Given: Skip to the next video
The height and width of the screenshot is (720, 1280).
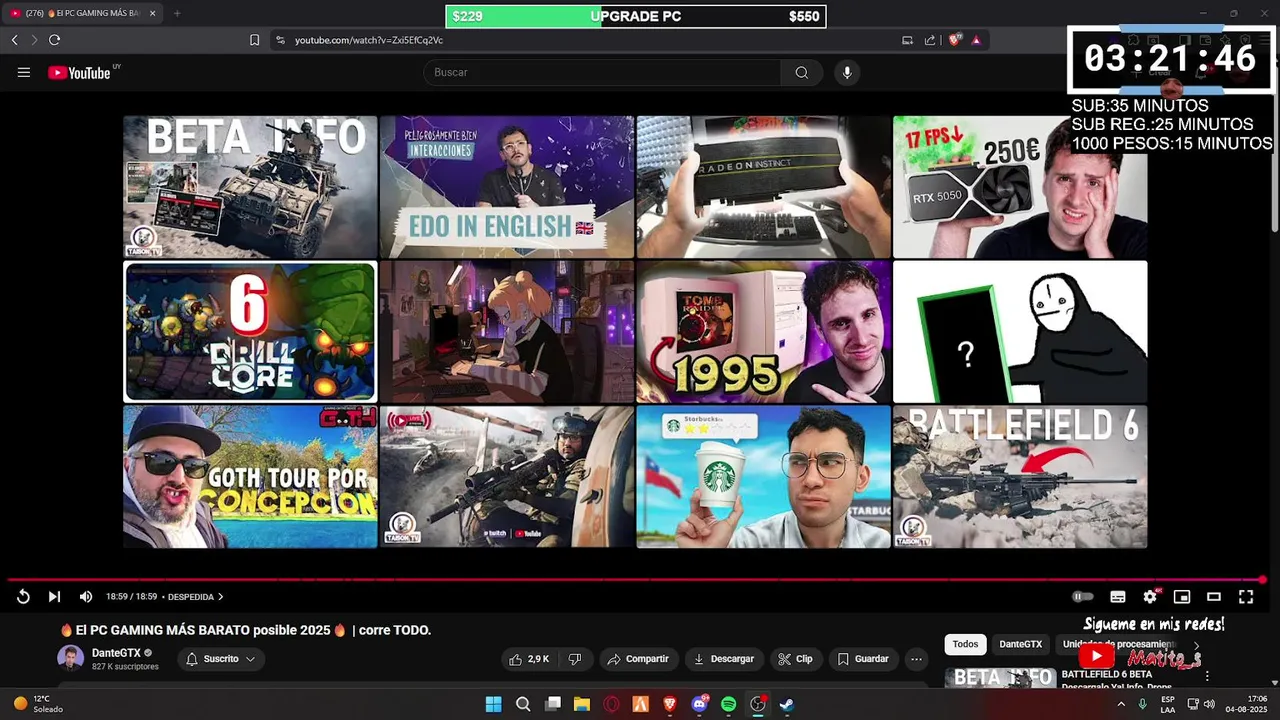Looking at the screenshot, I should pyautogui.click(x=54, y=597).
